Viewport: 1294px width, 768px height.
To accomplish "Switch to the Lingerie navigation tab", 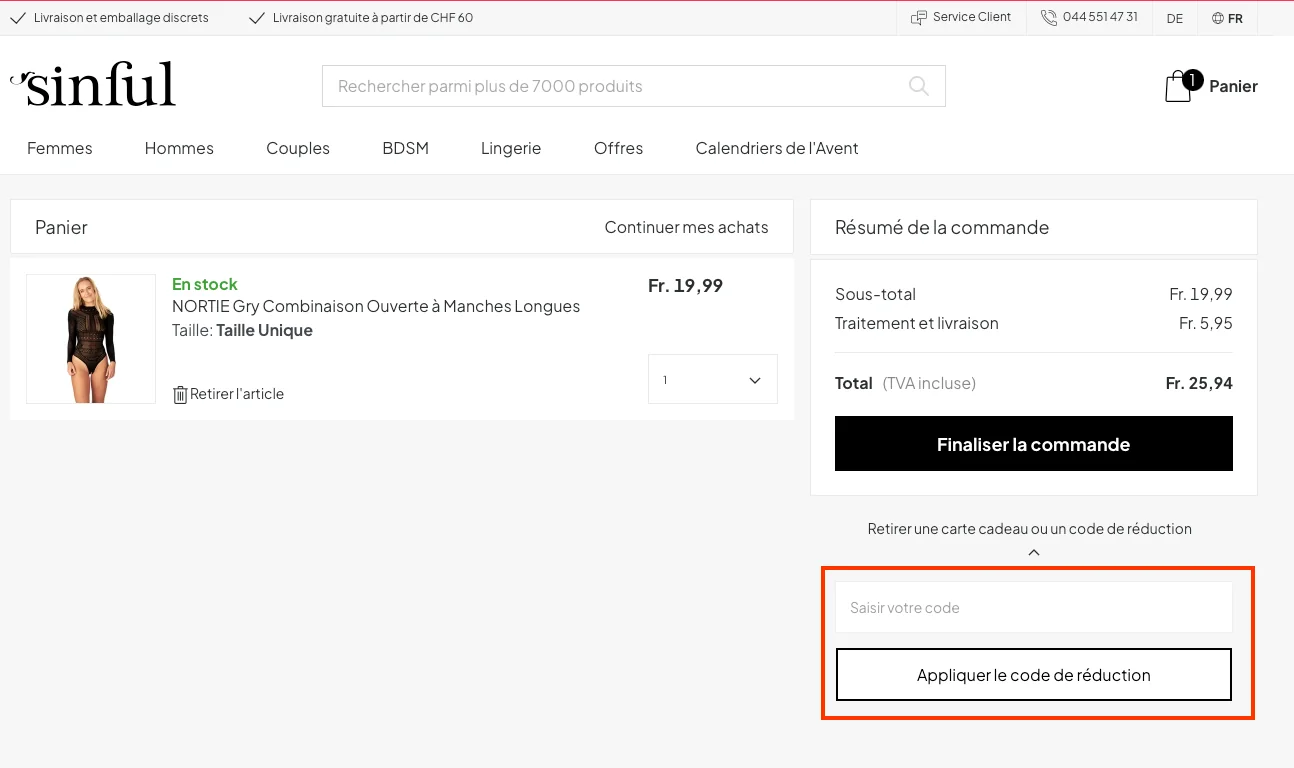I will [510, 147].
